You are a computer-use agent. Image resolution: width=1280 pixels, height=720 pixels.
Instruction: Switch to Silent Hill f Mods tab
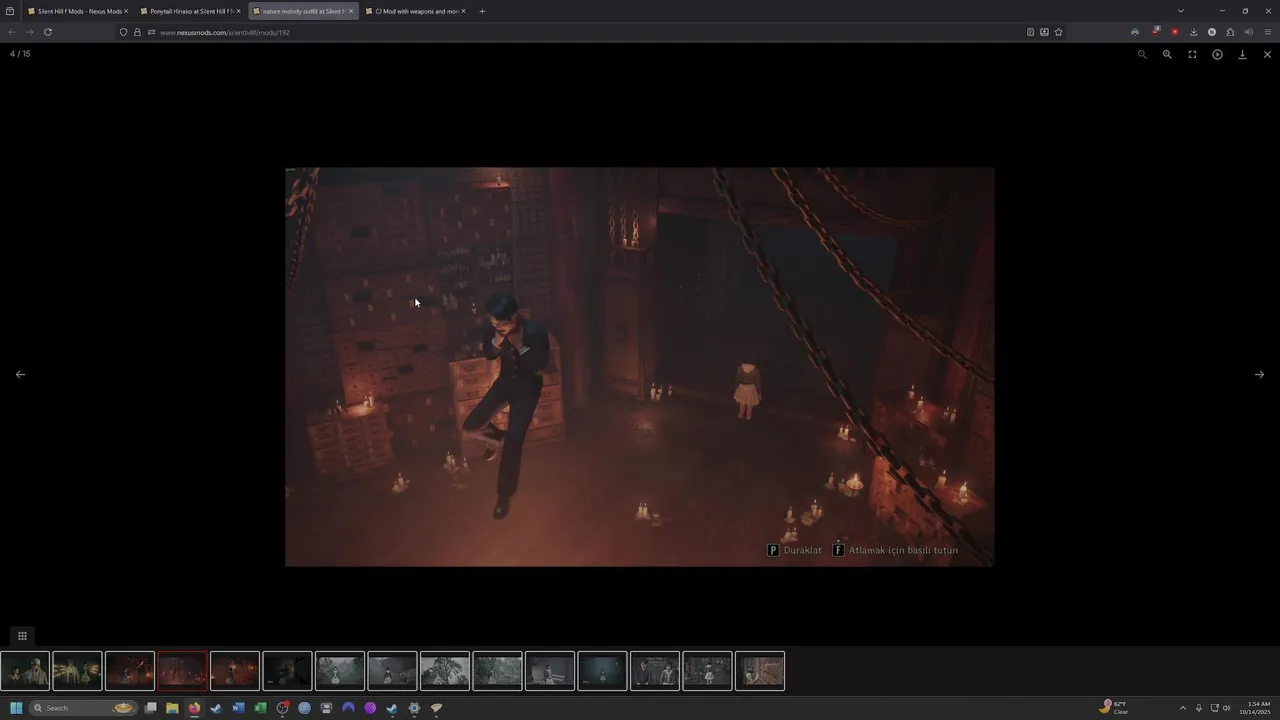tap(78, 11)
